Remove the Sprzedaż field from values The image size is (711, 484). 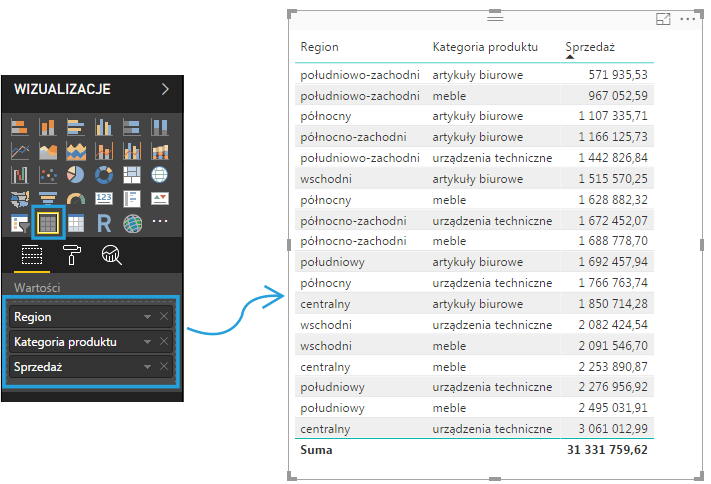coord(164,367)
